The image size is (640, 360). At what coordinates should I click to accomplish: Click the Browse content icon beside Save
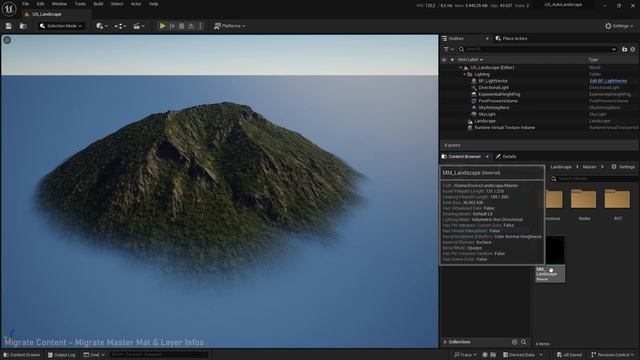[x=23, y=26]
